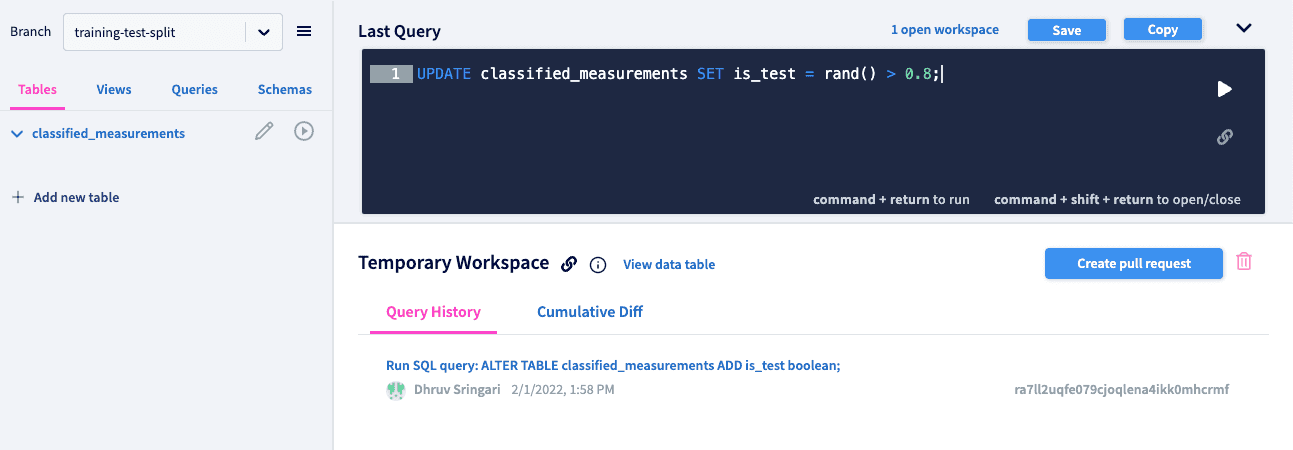Screen dimensions: 1293x450
Task: Collapse the classified_measurements table chevron
Action: 17,134
